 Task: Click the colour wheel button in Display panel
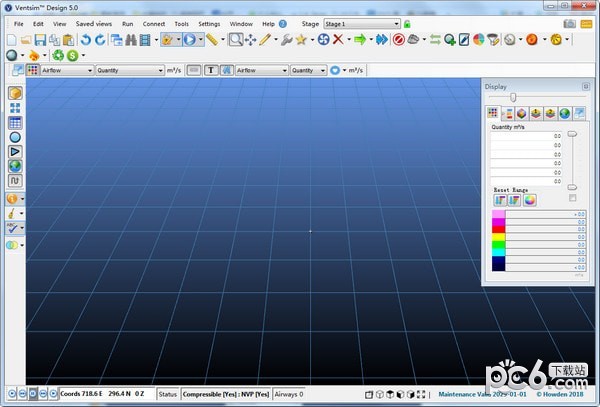click(530, 200)
